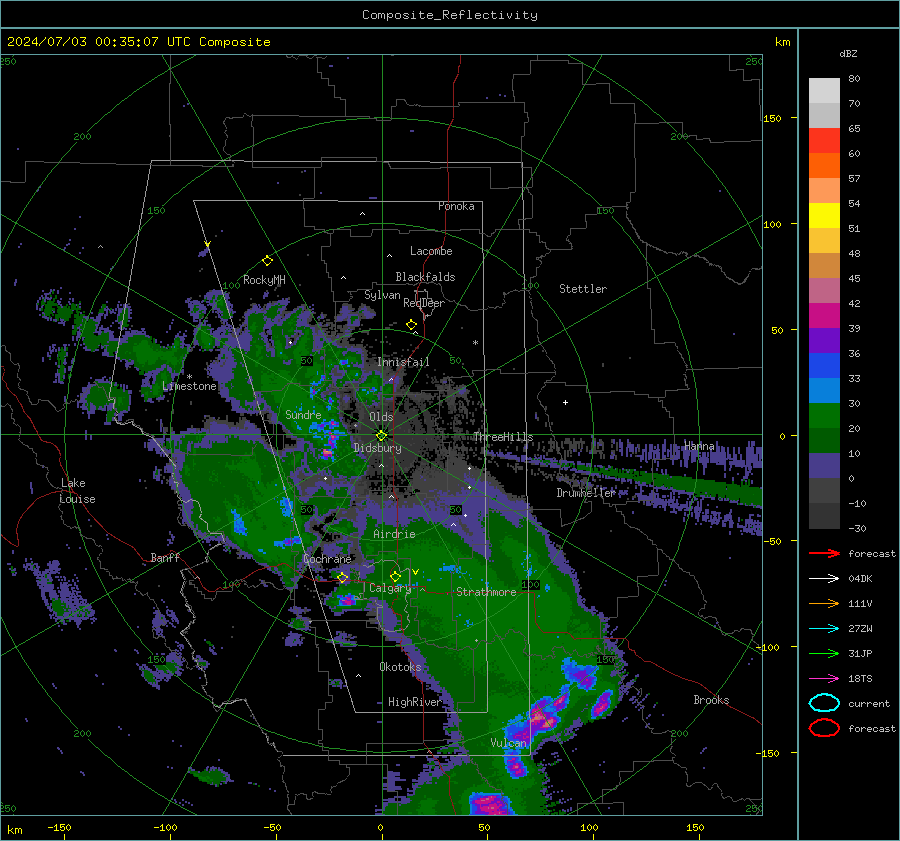Screen dimensions: 900x841
Task: Click the Drumheller label
Action: tap(586, 493)
